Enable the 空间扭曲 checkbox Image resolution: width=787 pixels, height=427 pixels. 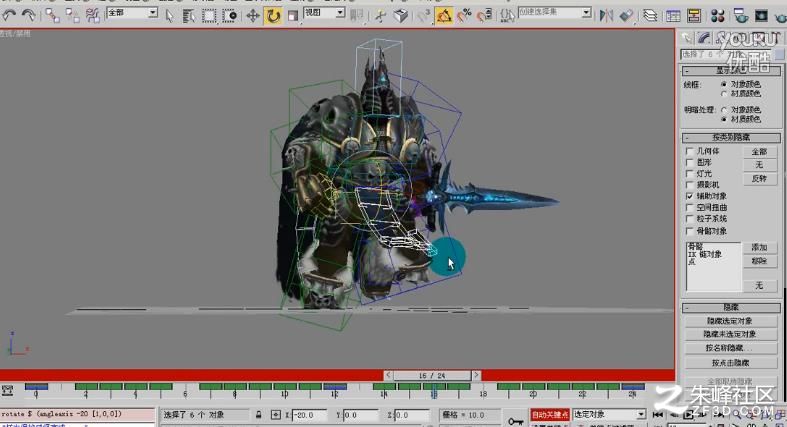(689, 207)
